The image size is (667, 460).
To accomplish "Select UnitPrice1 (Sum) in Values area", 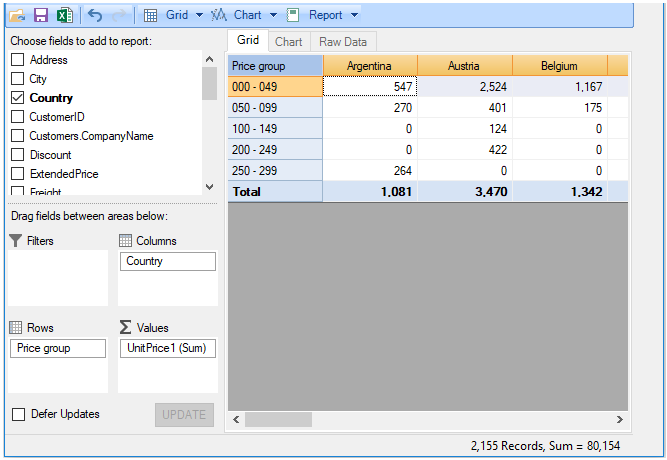I will pyautogui.click(x=166, y=348).
